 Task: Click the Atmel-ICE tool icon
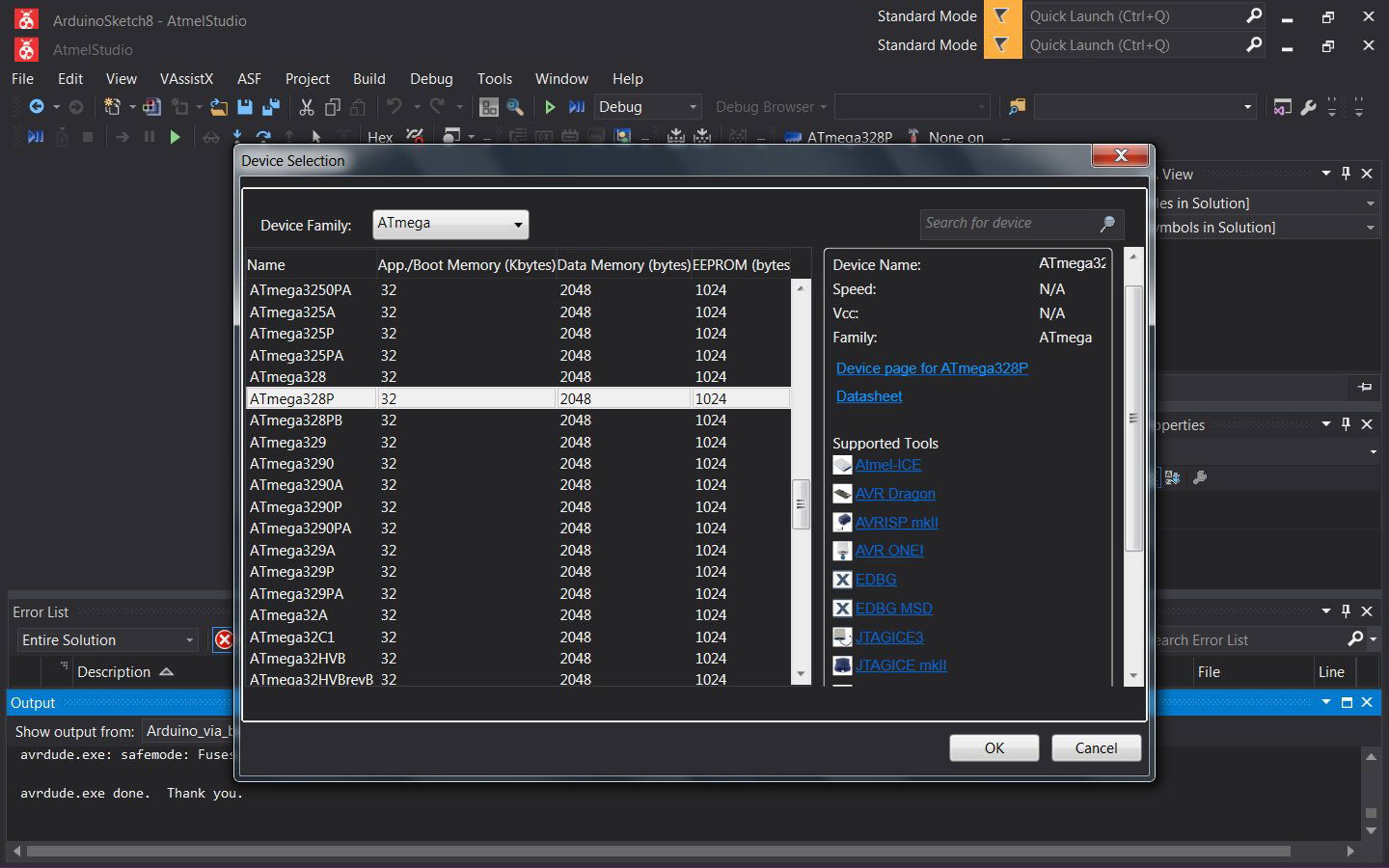point(842,465)
